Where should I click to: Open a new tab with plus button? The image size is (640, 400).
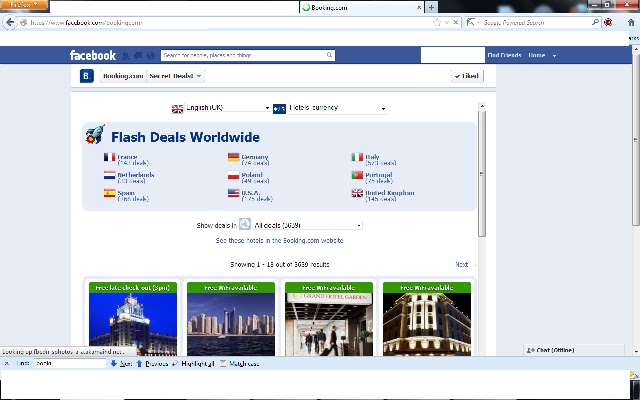click(x=431, y=7)
